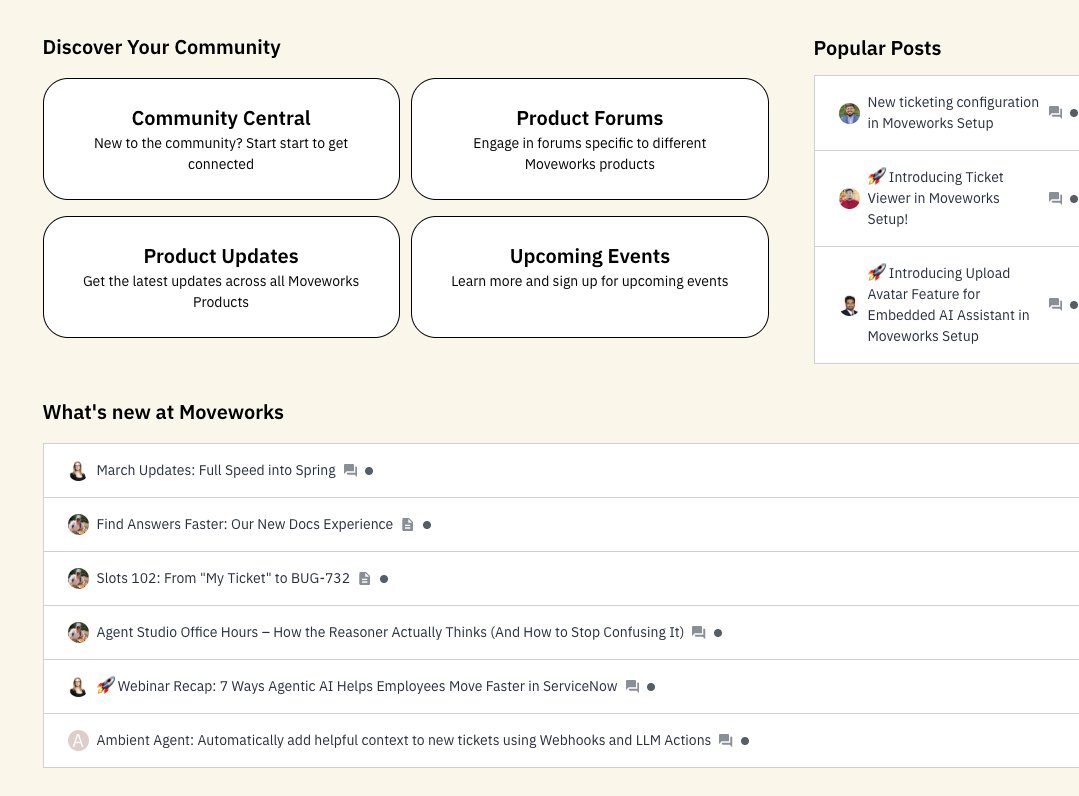This screenshot has height=796, width=1079.
Task: Open 'New ticketing configuration' popular post
Action: (952, 113)
